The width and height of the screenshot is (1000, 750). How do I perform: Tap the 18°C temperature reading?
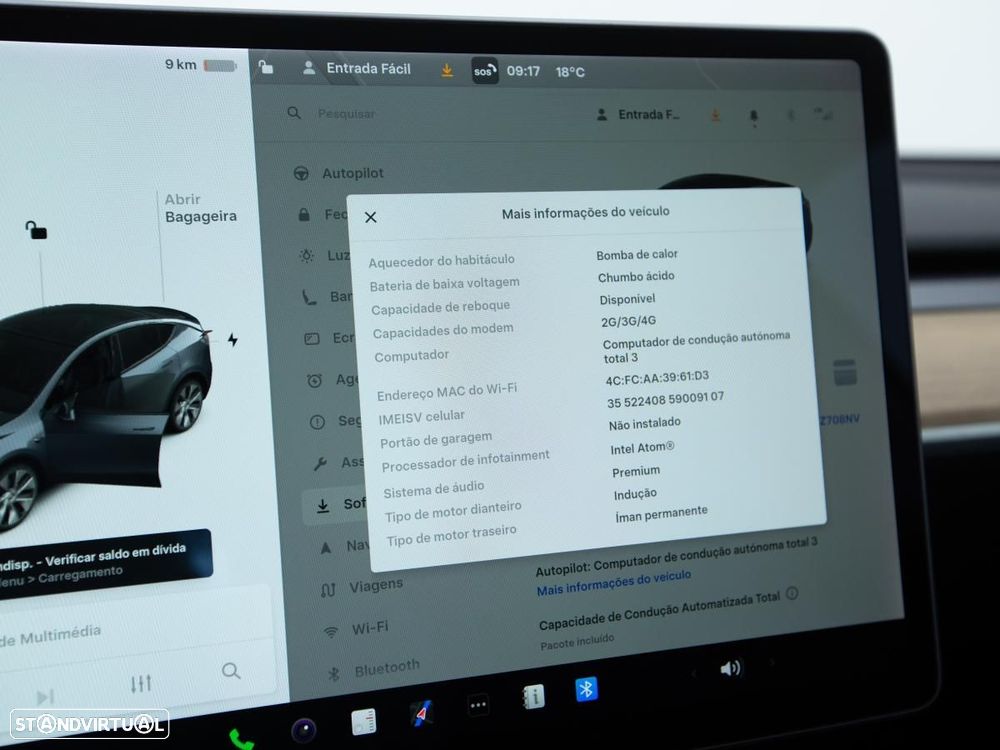(x=570, y=72)
